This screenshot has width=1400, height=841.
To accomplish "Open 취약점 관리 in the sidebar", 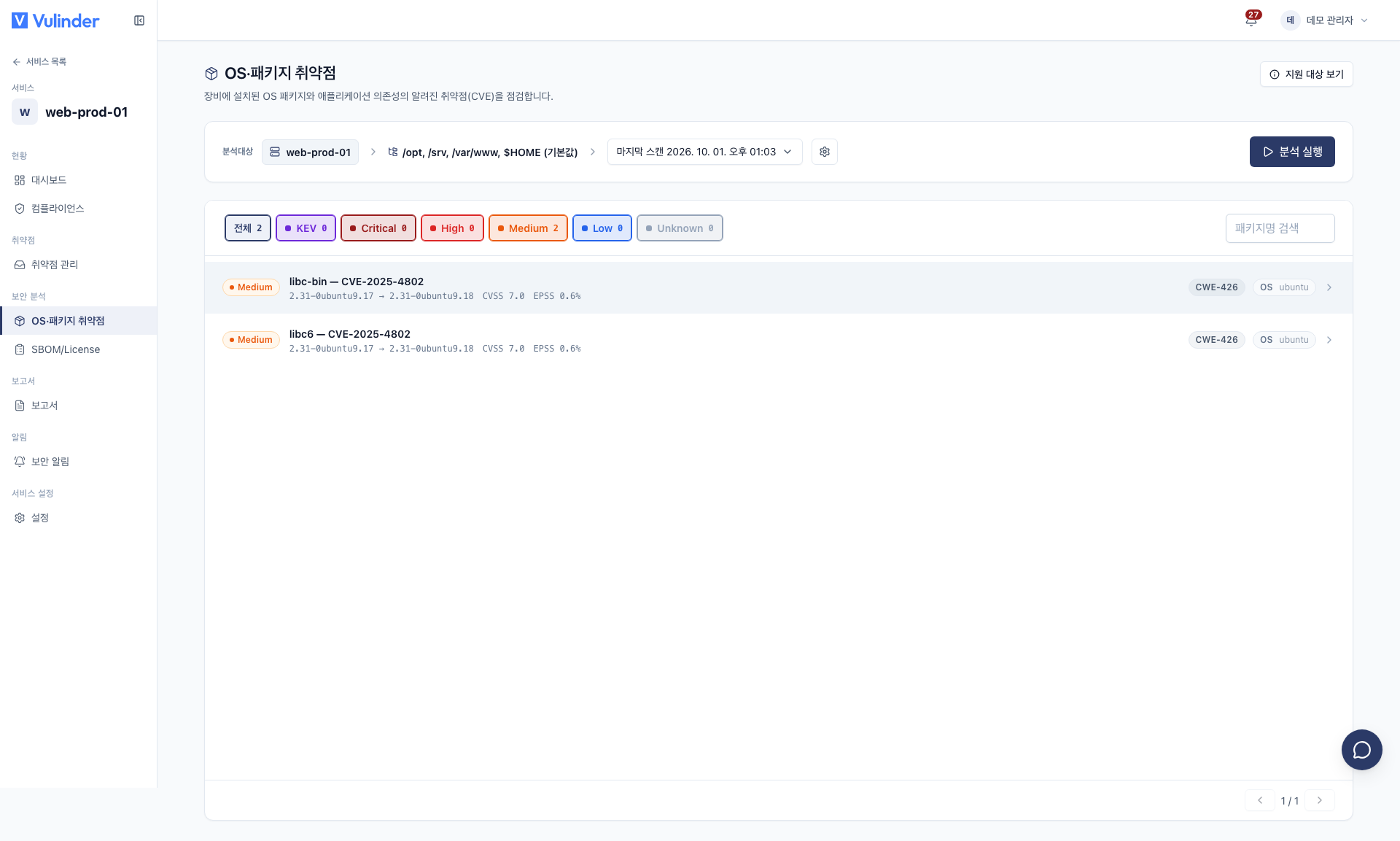I will 78,265.
